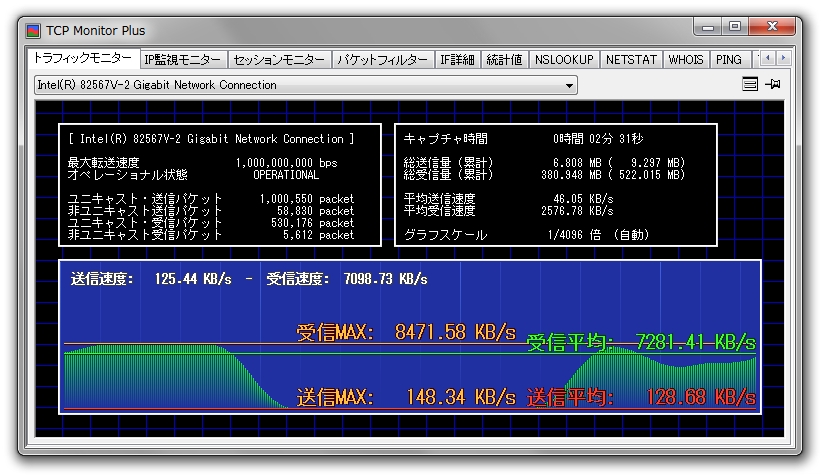The image size is (821, 475).
Task: Open the PING tab
Action: (728, 60)
